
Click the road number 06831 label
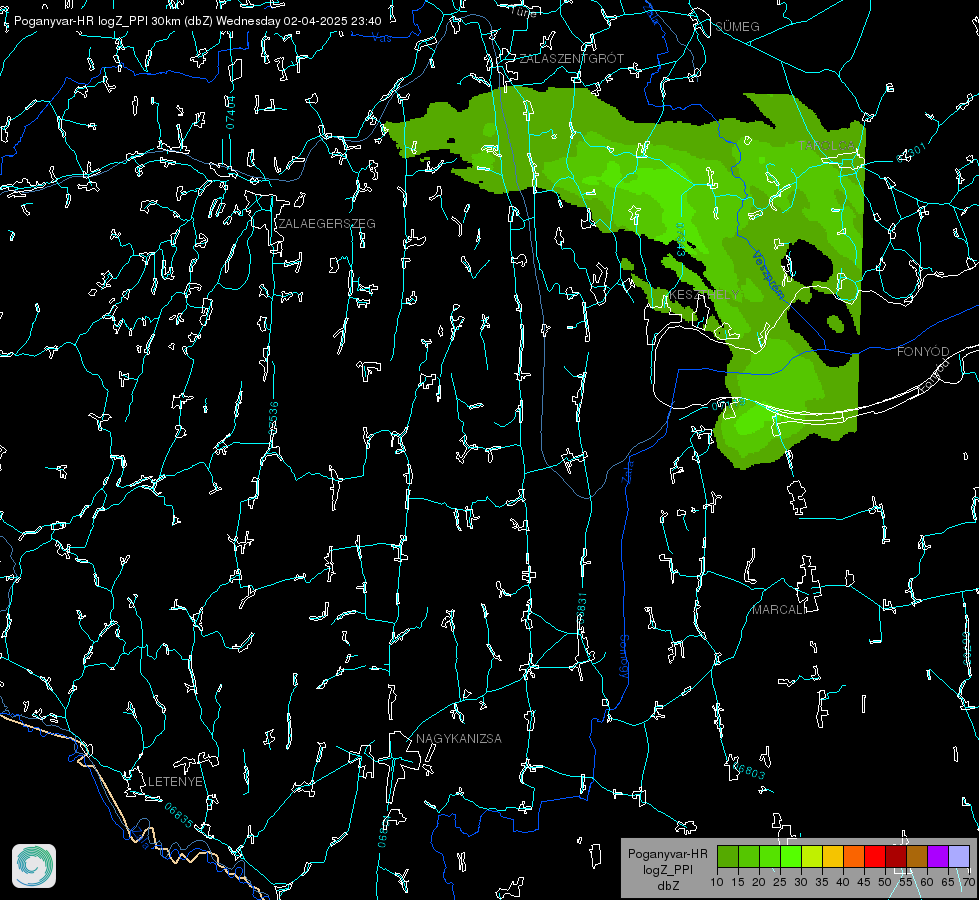[582, 609]
